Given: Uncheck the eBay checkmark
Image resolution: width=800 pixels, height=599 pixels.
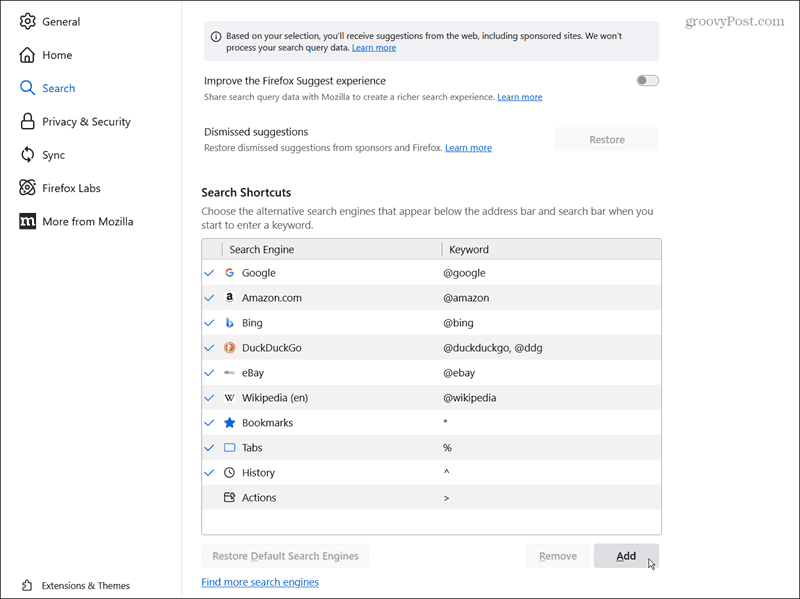Looking at the screenshot, I should [209, 372].
